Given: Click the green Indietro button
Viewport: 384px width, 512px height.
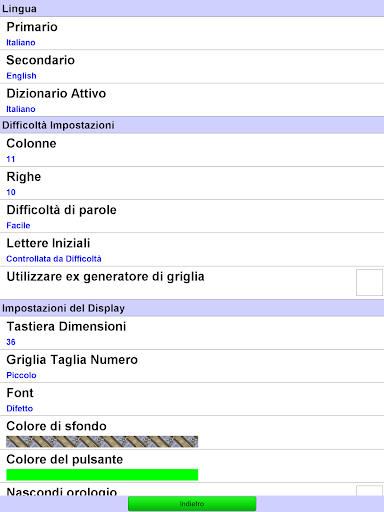Looking at the screenshot, I should click(192, 504).
